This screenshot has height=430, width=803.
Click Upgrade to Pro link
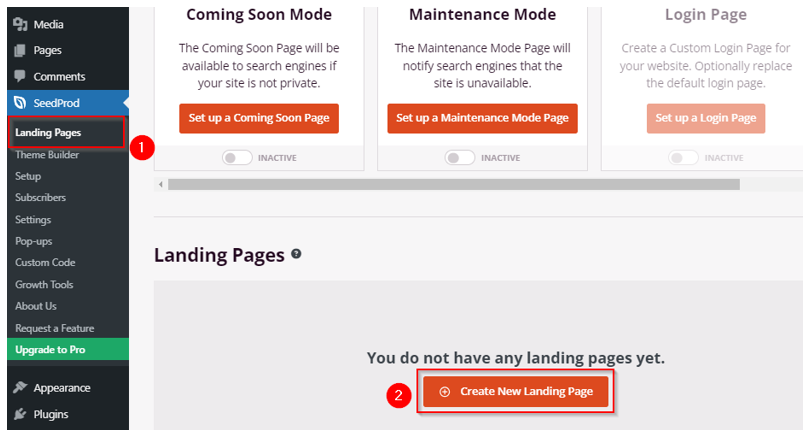coord(68,349)
